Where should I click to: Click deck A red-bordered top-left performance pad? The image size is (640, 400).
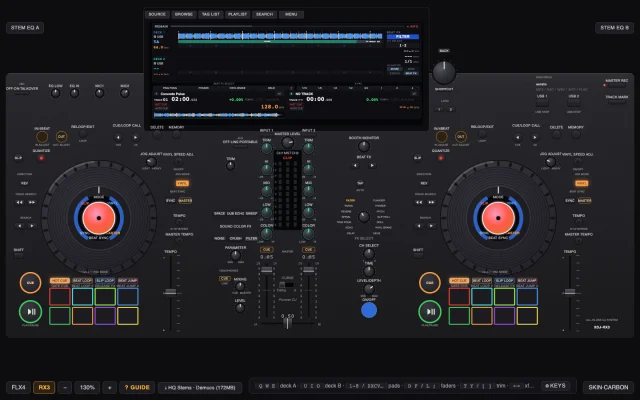point(60,297)
